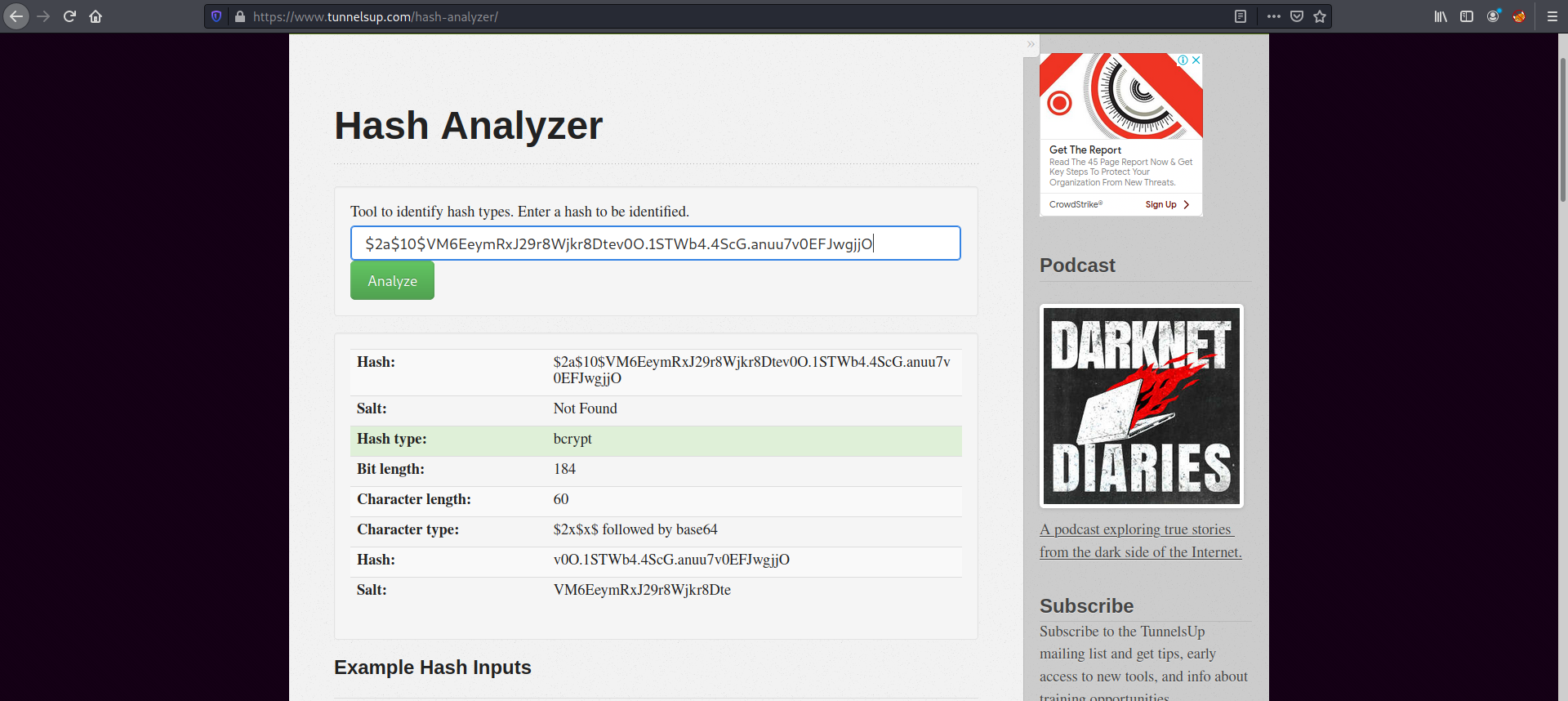Open 'from the dark side of the Internet' link
Viewport: 1568px width, 701px height.
coord(1140,552)
